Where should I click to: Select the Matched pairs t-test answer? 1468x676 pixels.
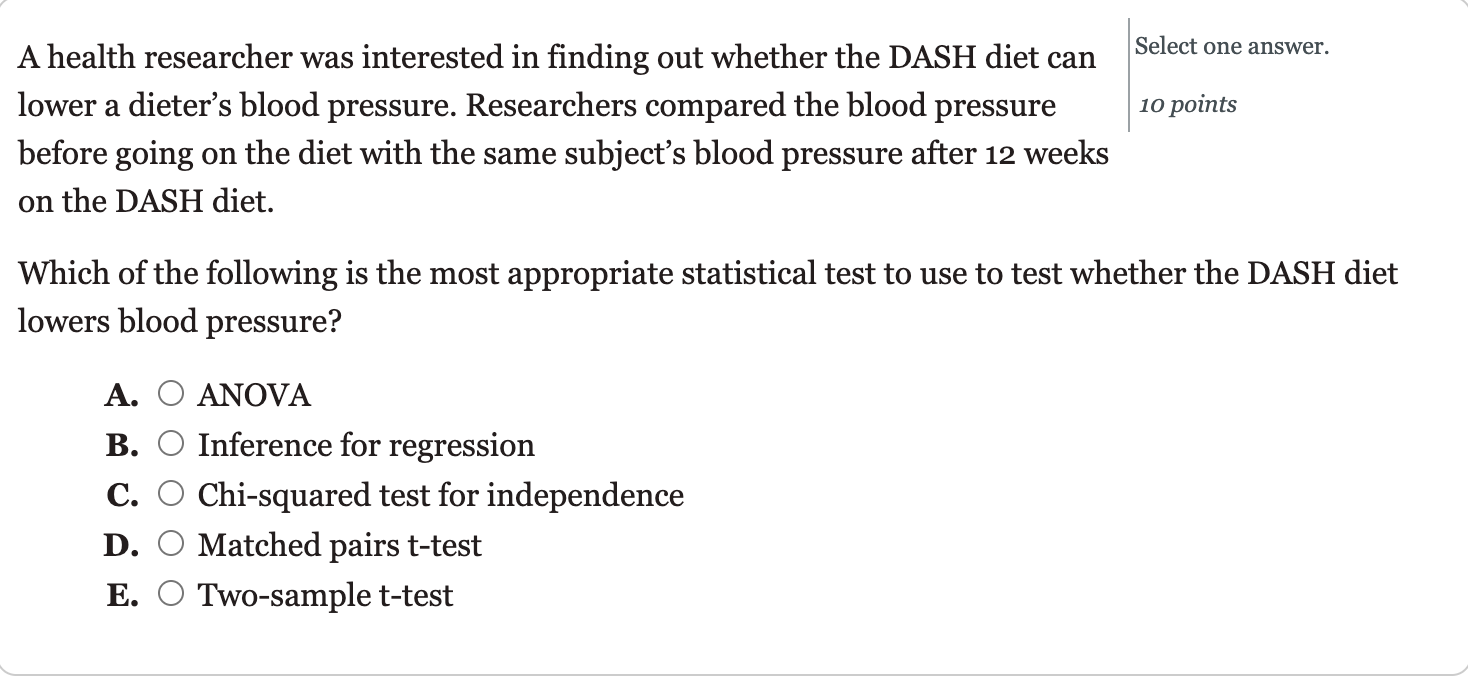(171, 543)
